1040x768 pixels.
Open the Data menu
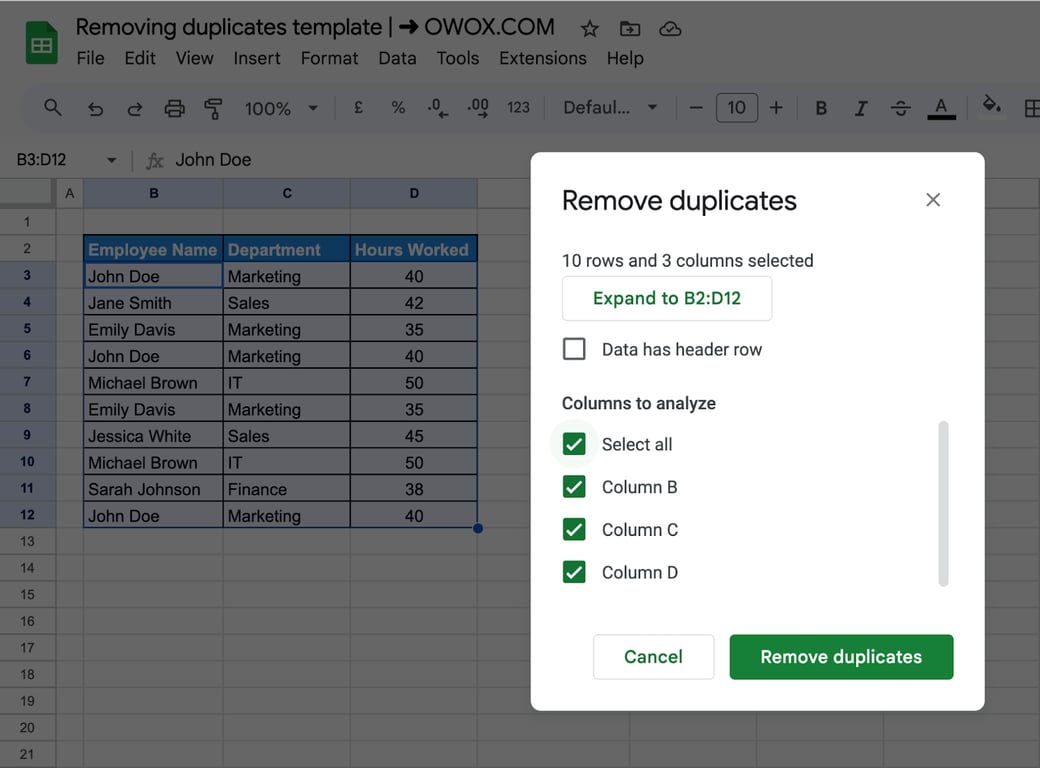[x=397, y=58]
